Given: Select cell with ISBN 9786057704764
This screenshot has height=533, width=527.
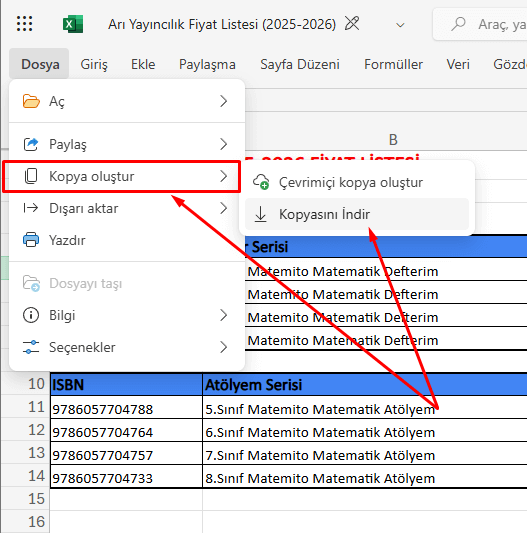Looking at the screenshot, I should [126, 430].
